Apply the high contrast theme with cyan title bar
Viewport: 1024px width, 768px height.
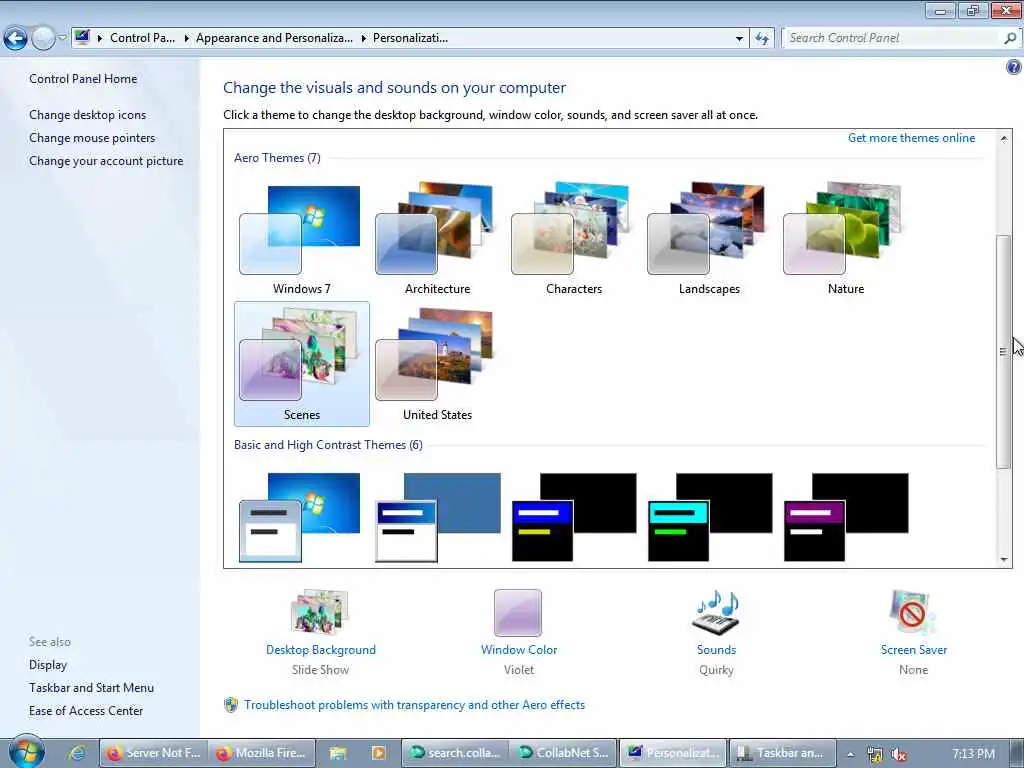[x=710, y=517]
